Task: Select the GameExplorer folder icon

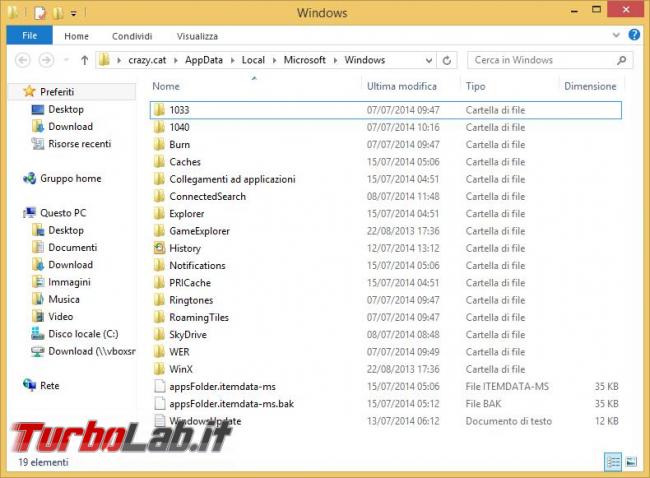Action: (x=159, y=231)
